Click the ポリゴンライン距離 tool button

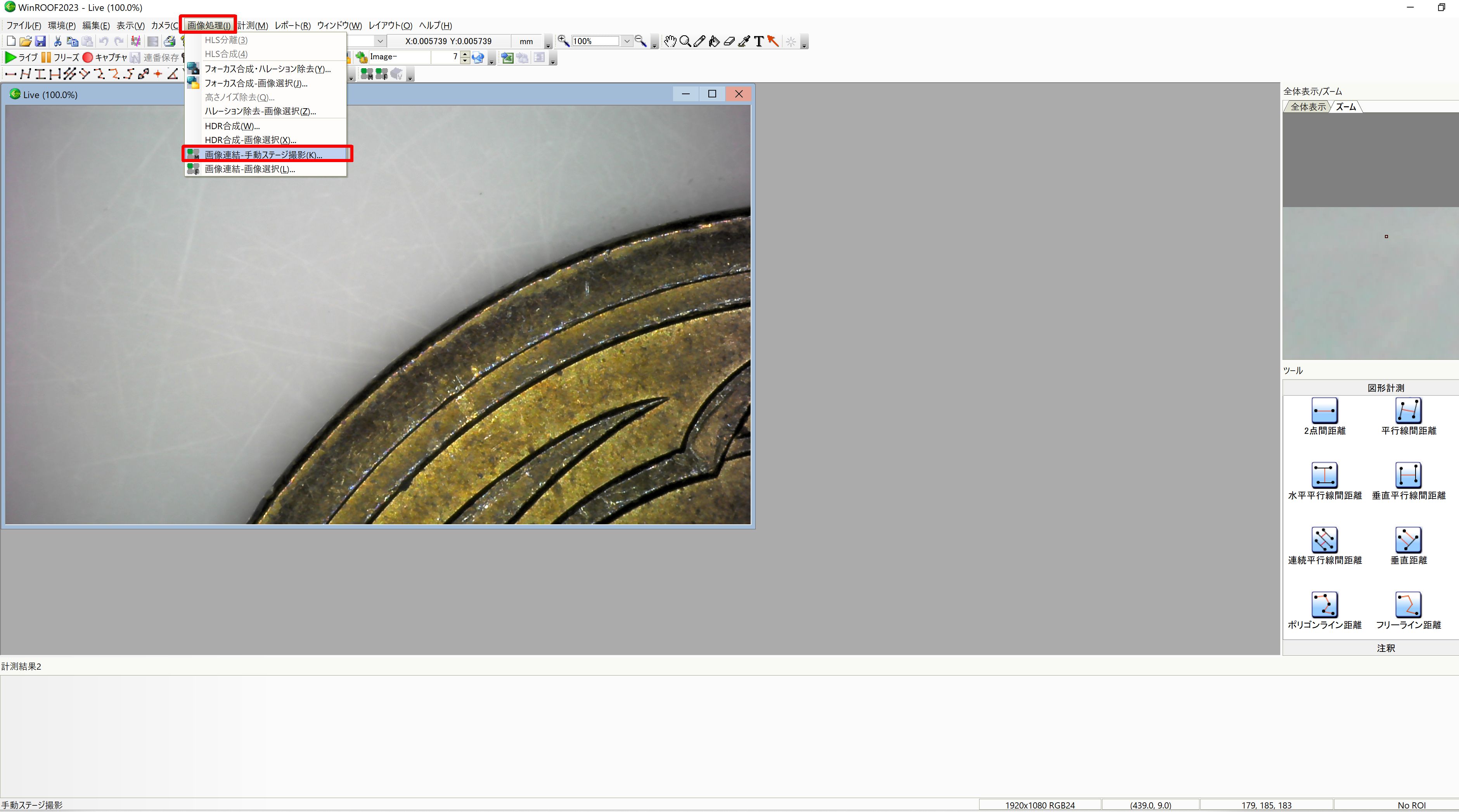coord(1324,611)
